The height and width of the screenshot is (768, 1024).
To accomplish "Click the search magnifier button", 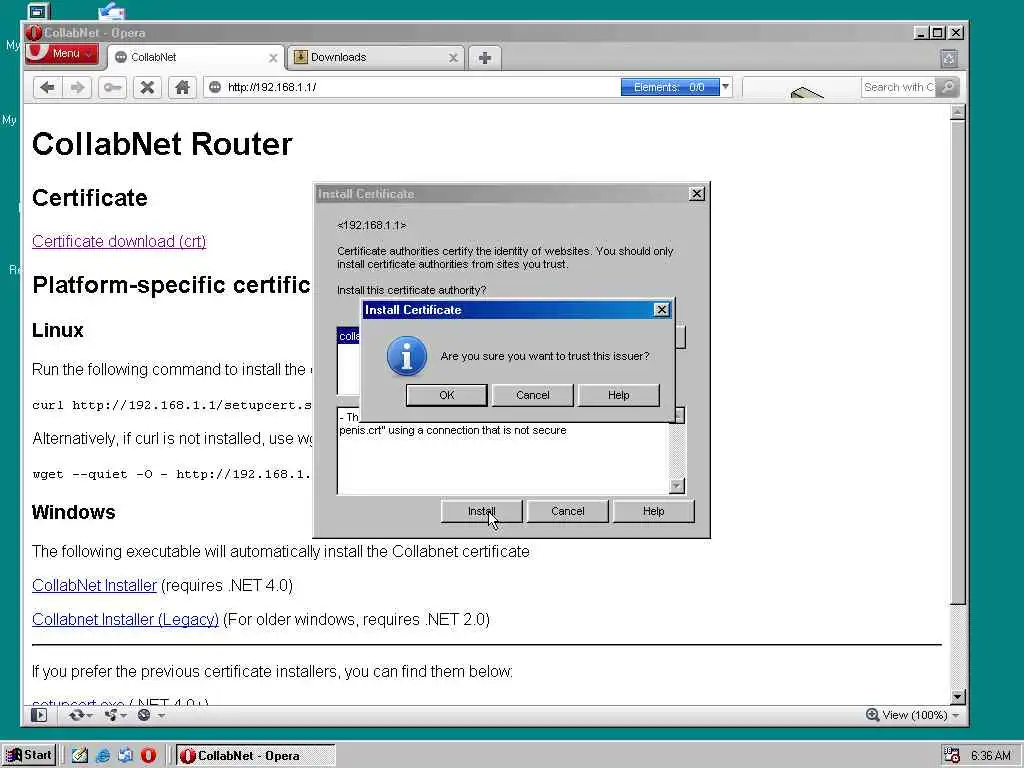I will coord(946,87).
